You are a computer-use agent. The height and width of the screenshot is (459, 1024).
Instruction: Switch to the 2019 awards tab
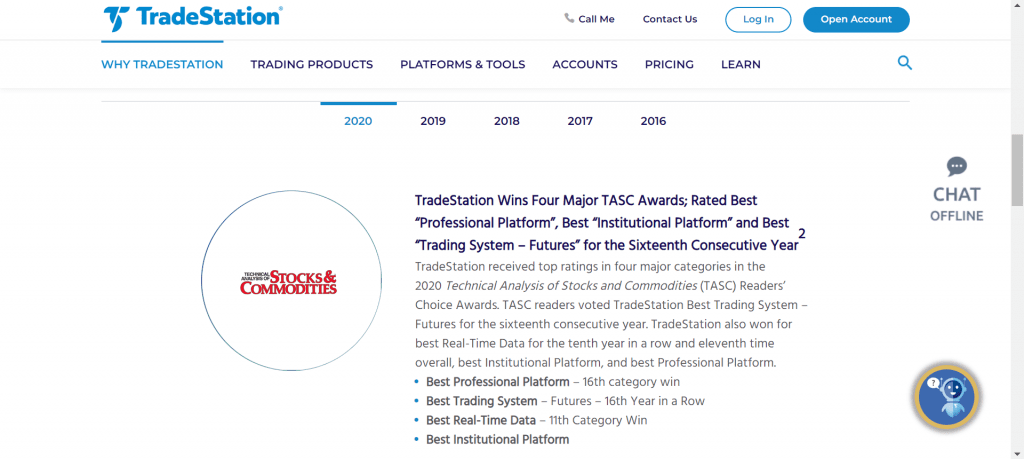pyautogui.click(x=433, y=121)
